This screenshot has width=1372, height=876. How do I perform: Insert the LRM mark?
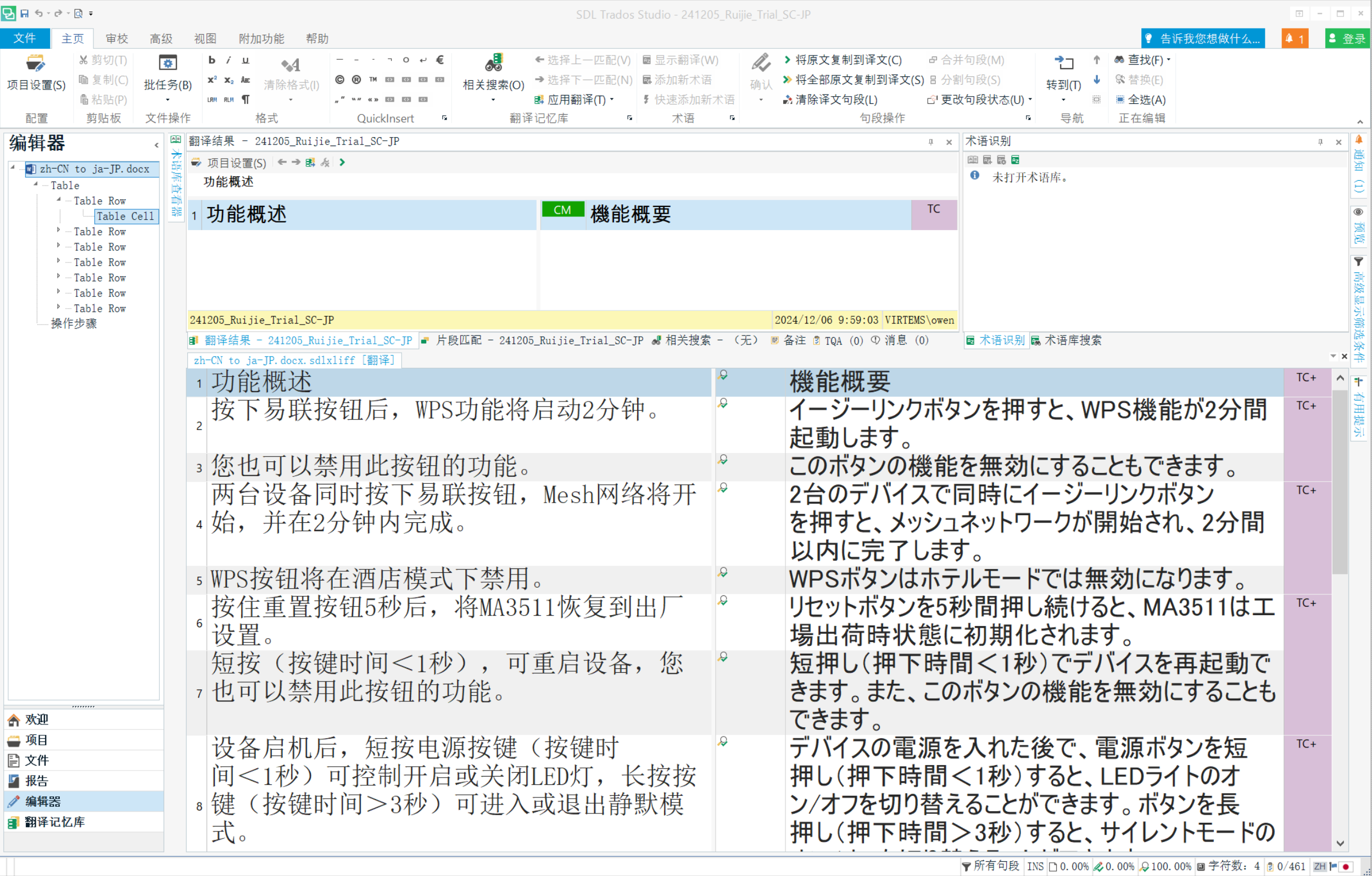[212, 99]
